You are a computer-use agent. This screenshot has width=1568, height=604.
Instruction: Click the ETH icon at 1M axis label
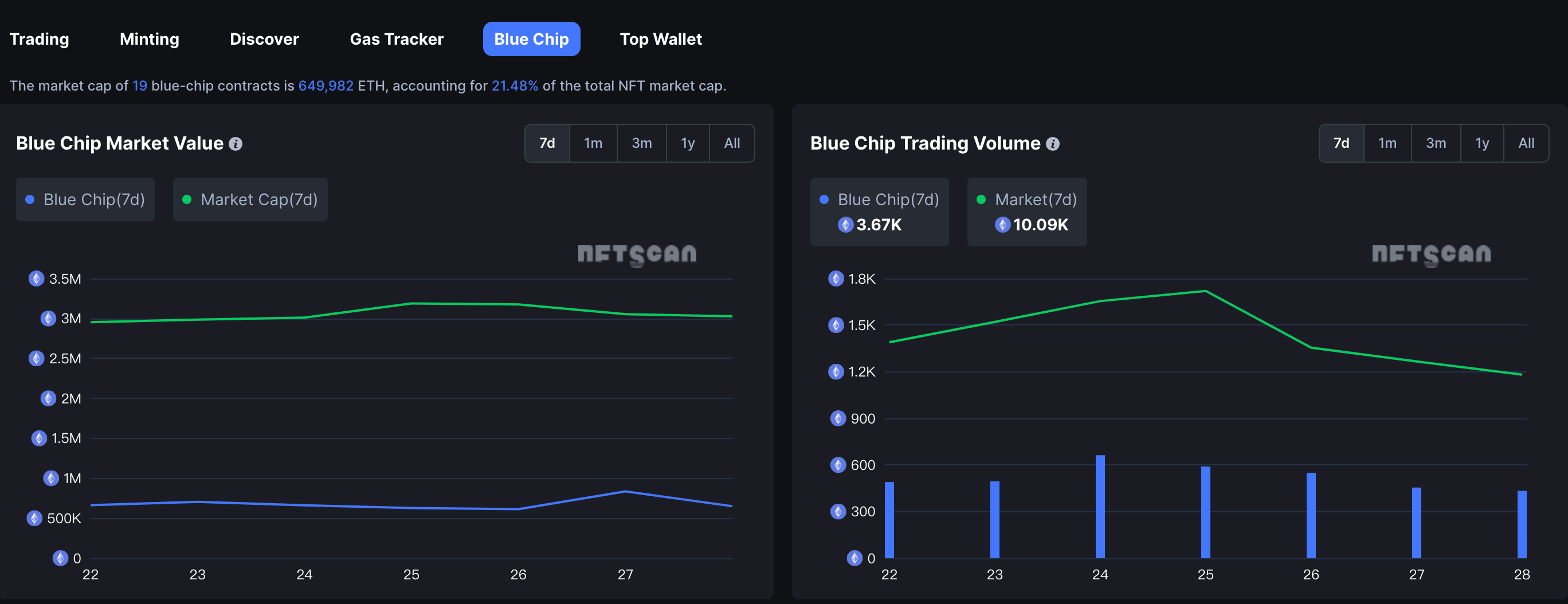pyautogui.click(x=51, y=479)
